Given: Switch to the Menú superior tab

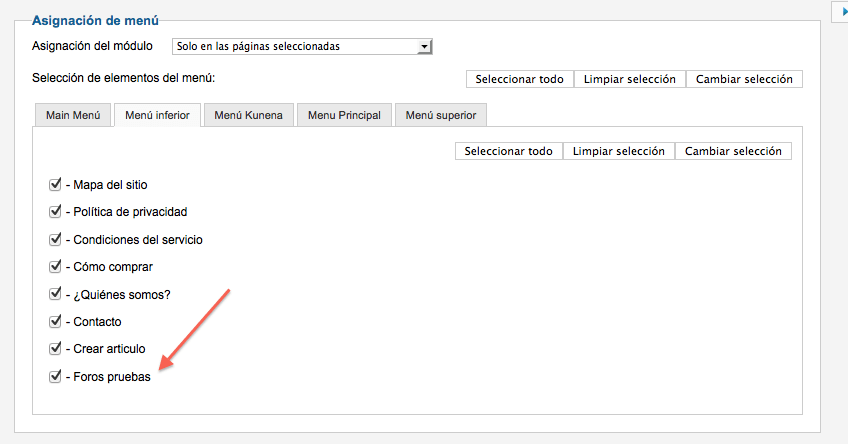Looking at the screenshot, I should tap(441, 115).
